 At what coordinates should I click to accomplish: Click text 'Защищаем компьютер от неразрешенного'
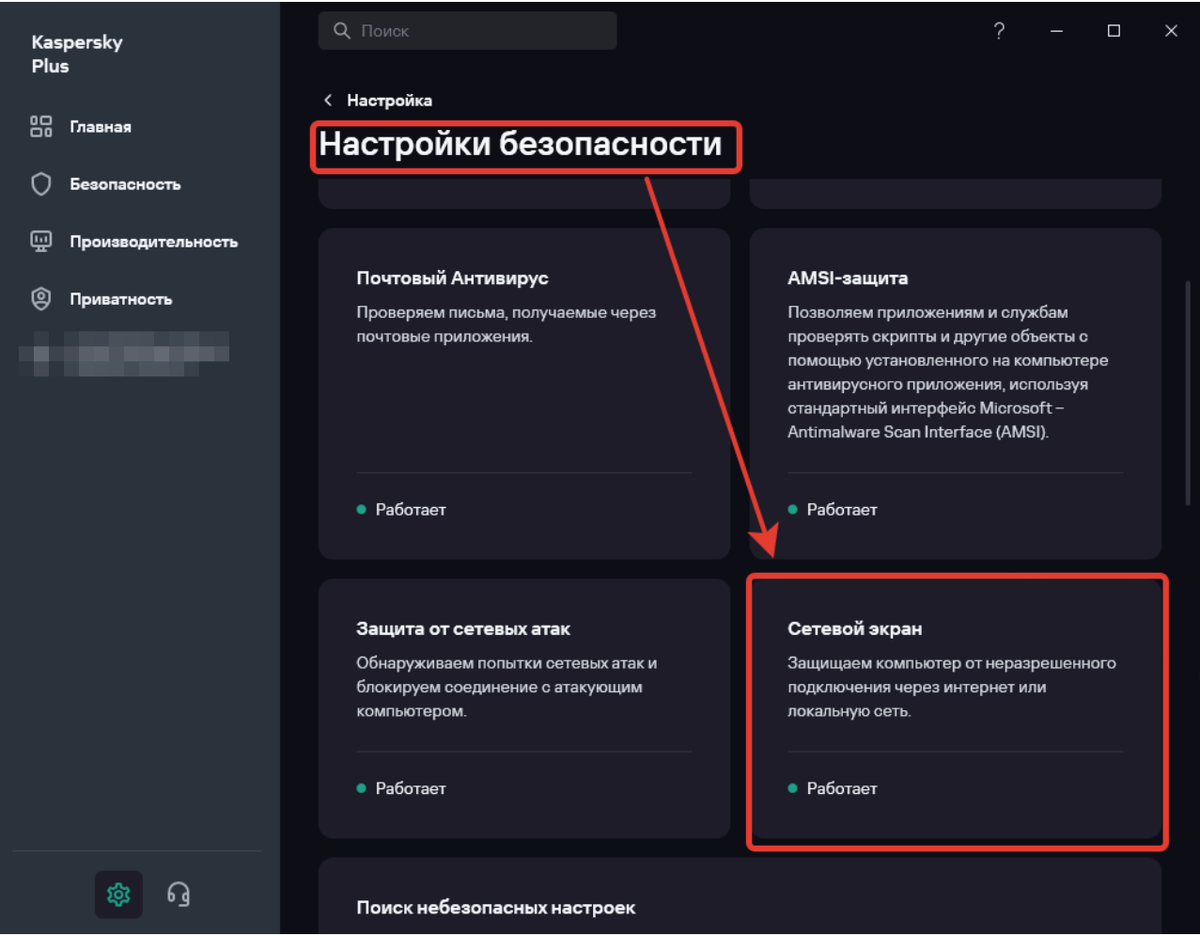[x=951, y=663]
